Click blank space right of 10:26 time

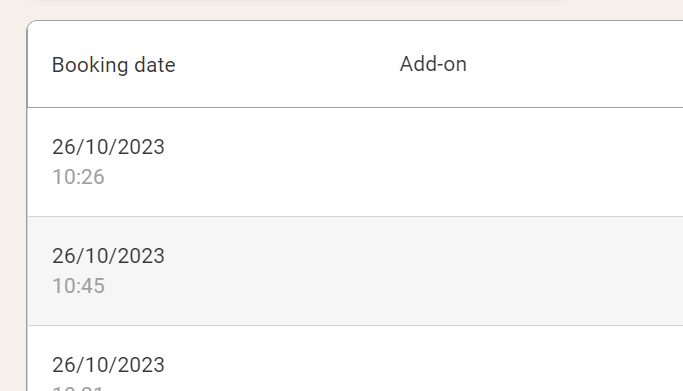[x=248, y=177]
